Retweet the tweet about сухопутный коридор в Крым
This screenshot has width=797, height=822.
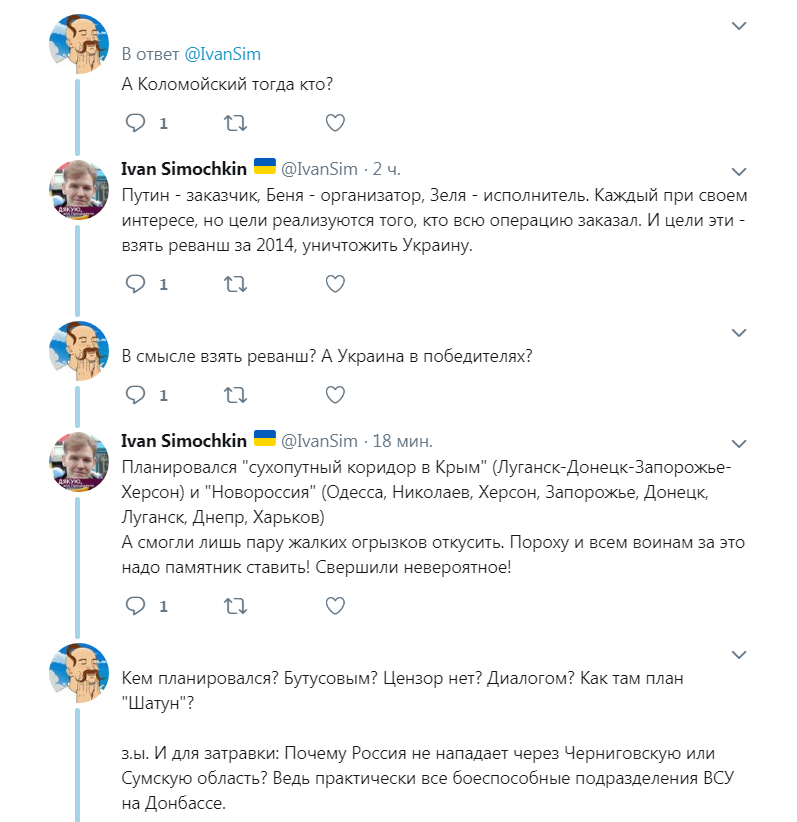pyautogui.click(x=235, y=605)
